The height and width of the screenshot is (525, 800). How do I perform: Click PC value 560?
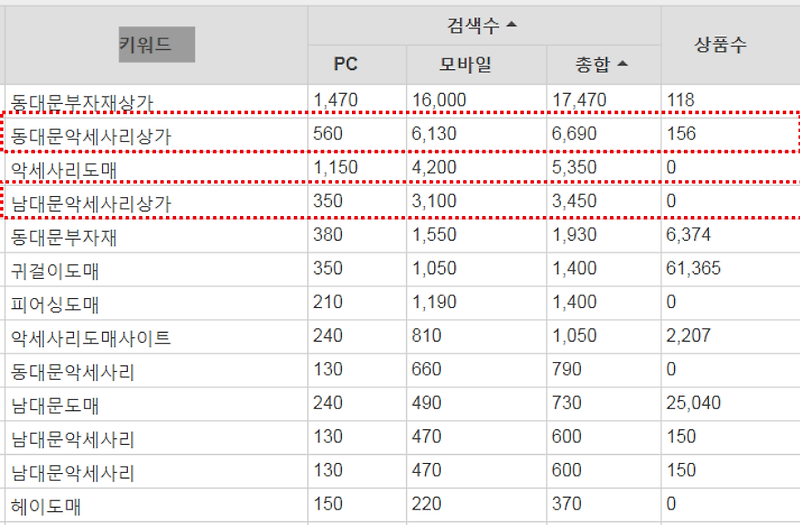tap(328, 134)
